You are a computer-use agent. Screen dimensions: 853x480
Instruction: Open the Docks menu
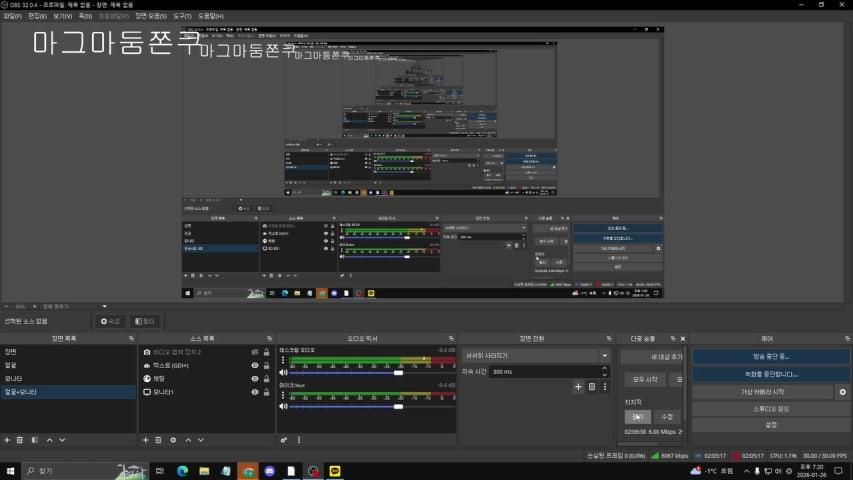pos(85,16)
